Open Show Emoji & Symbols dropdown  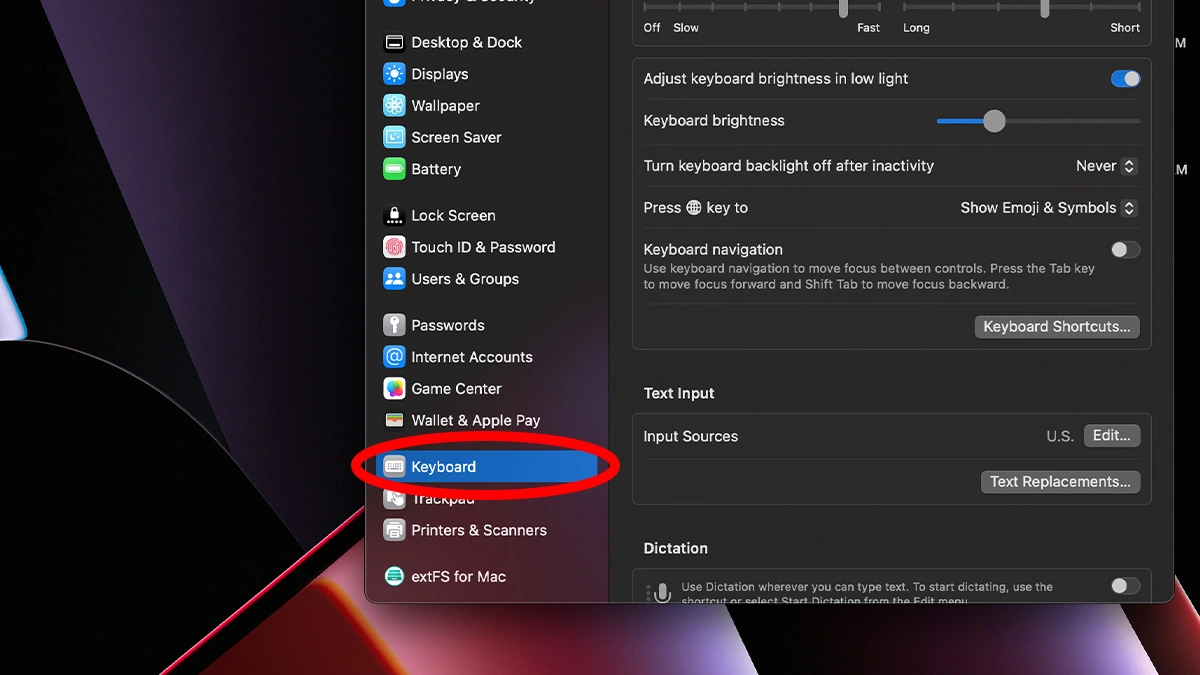1049,208
